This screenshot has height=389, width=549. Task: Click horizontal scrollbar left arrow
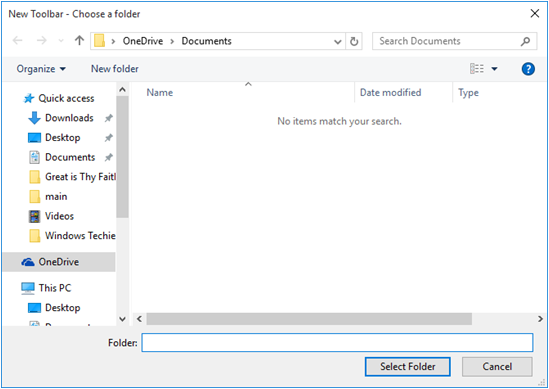139,319
